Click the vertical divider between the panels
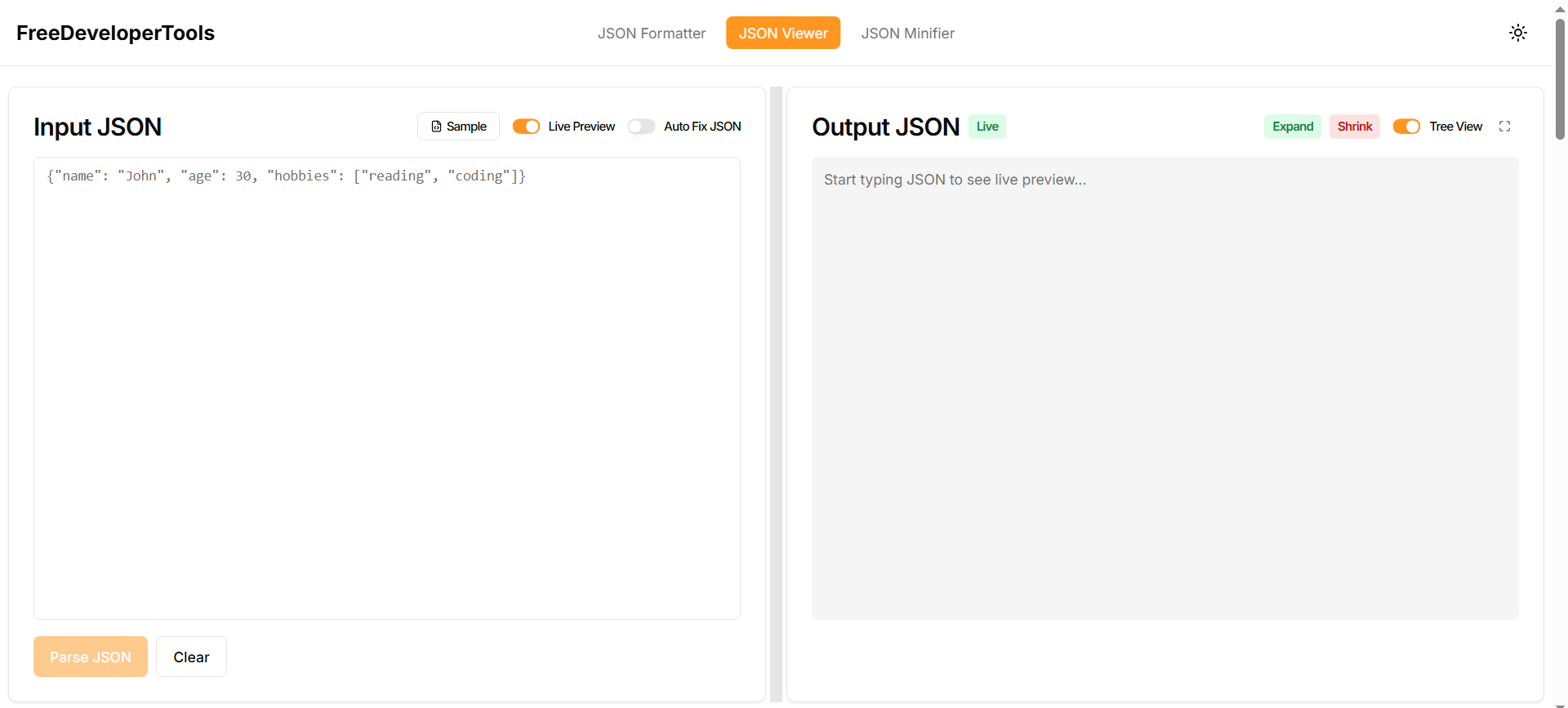1568x708 pixels. point(776,392)
